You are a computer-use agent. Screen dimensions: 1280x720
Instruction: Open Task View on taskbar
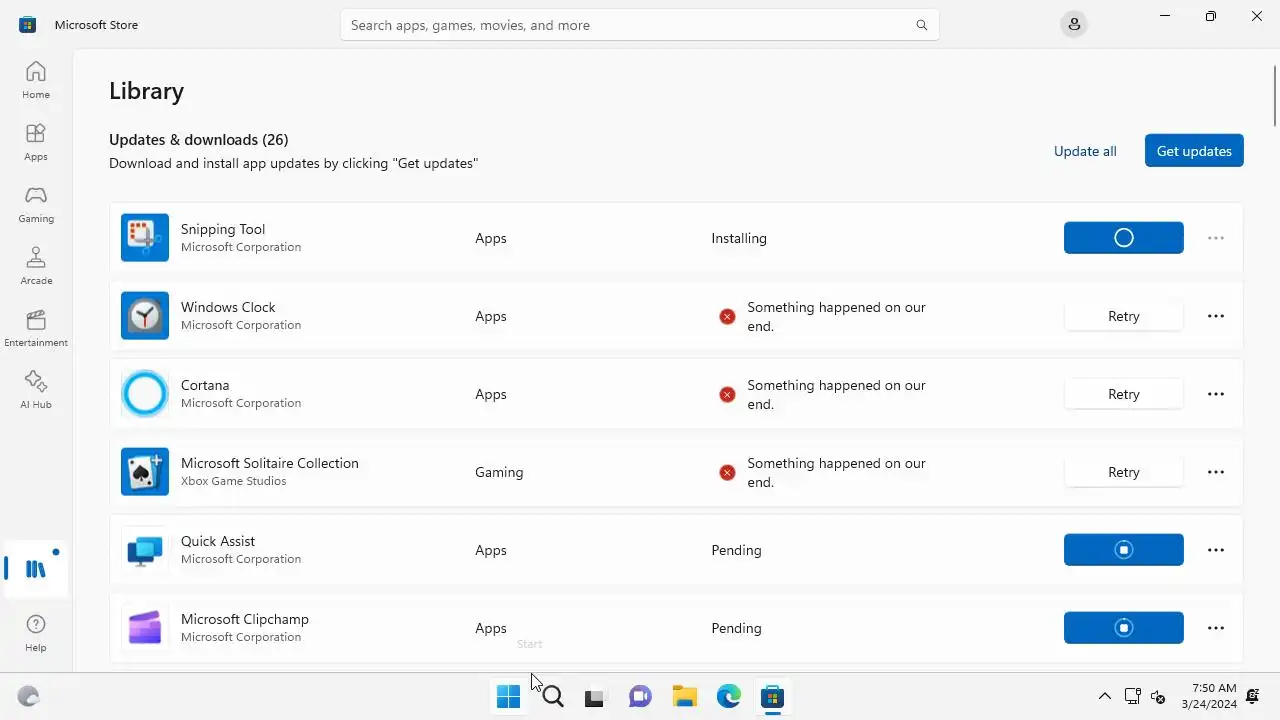coord(596,697)
